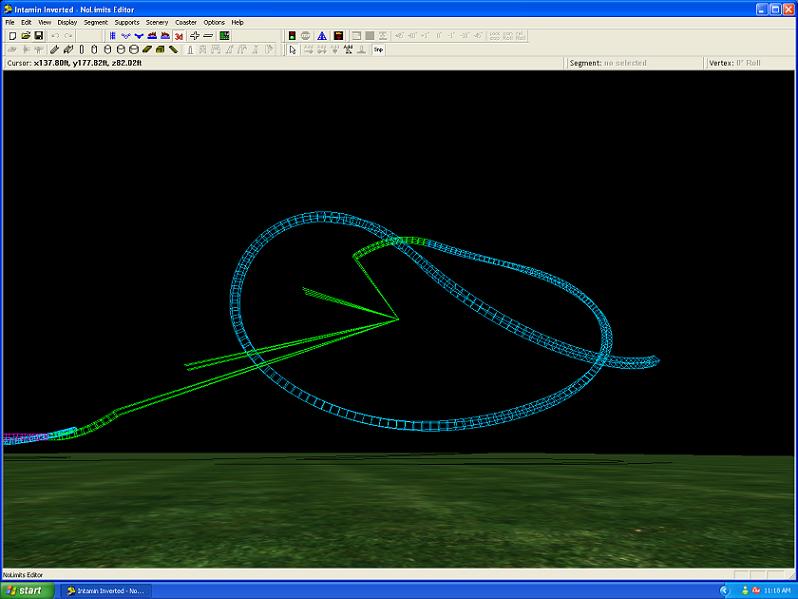This screenshot has height=599, width=798.
Task: Open the Help menu
Action: (237, 22)
